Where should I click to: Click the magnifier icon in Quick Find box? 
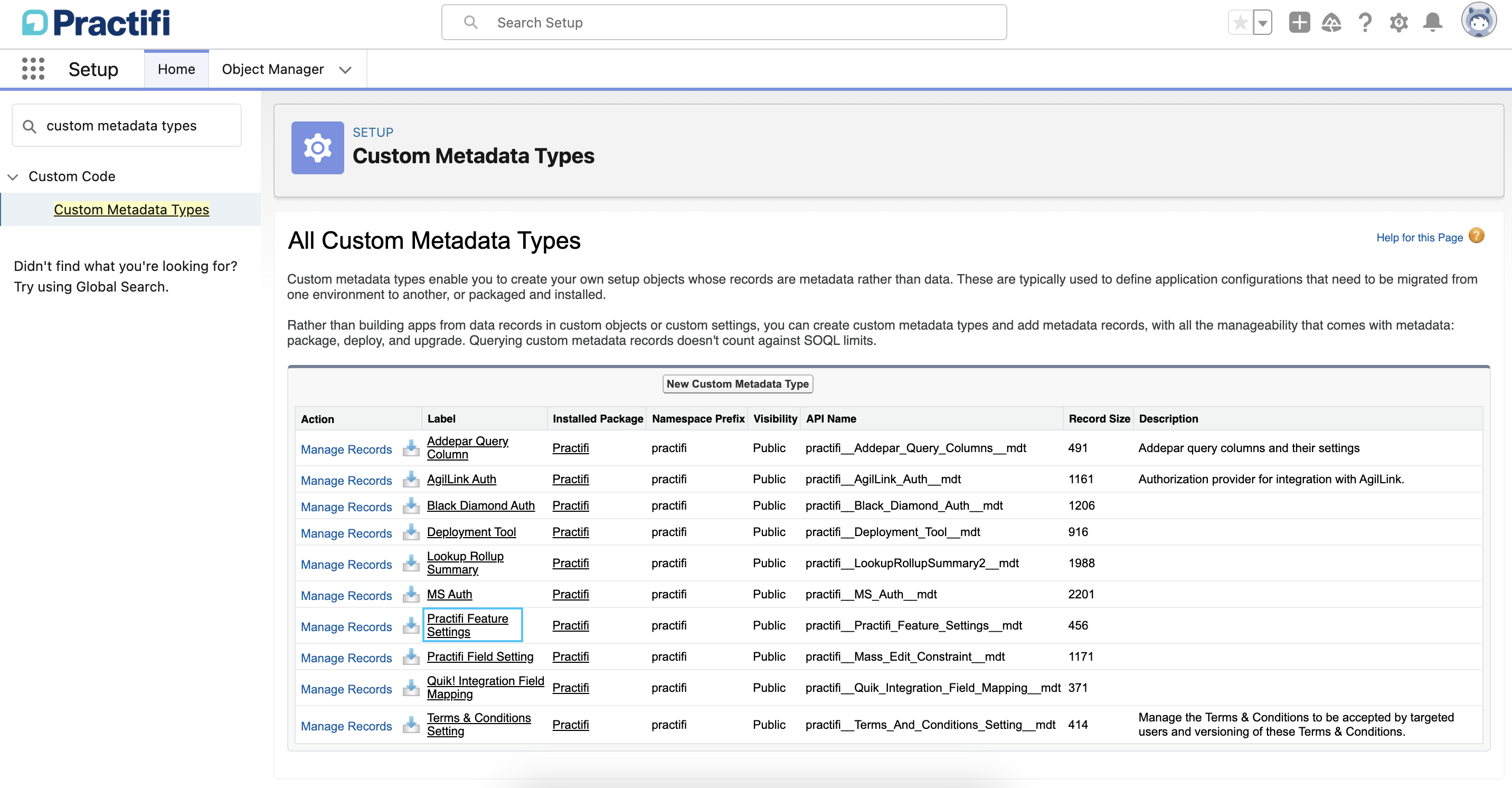30,126
